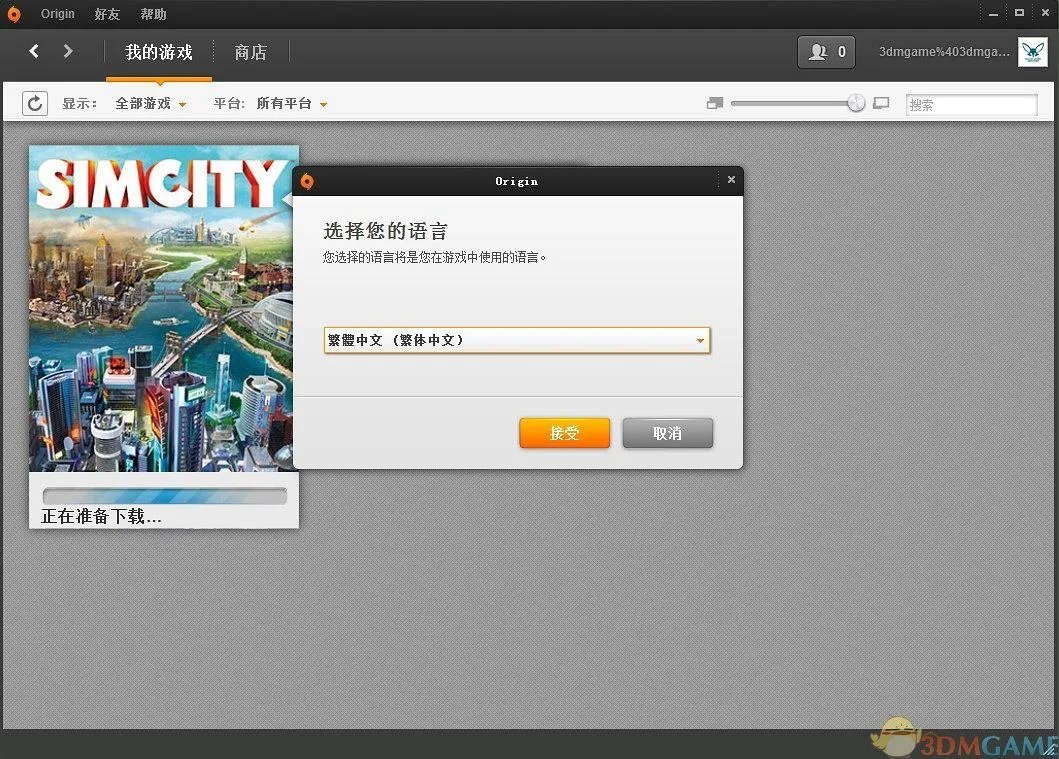
Task: Click the forward navigation arrow
Action: pyautogui.click(x=66, y=51)
